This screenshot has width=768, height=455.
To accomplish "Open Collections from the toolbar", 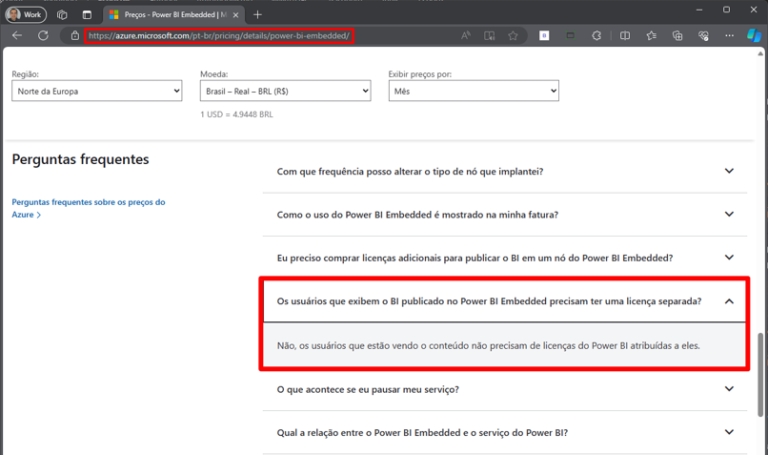I will pos(677,35).
